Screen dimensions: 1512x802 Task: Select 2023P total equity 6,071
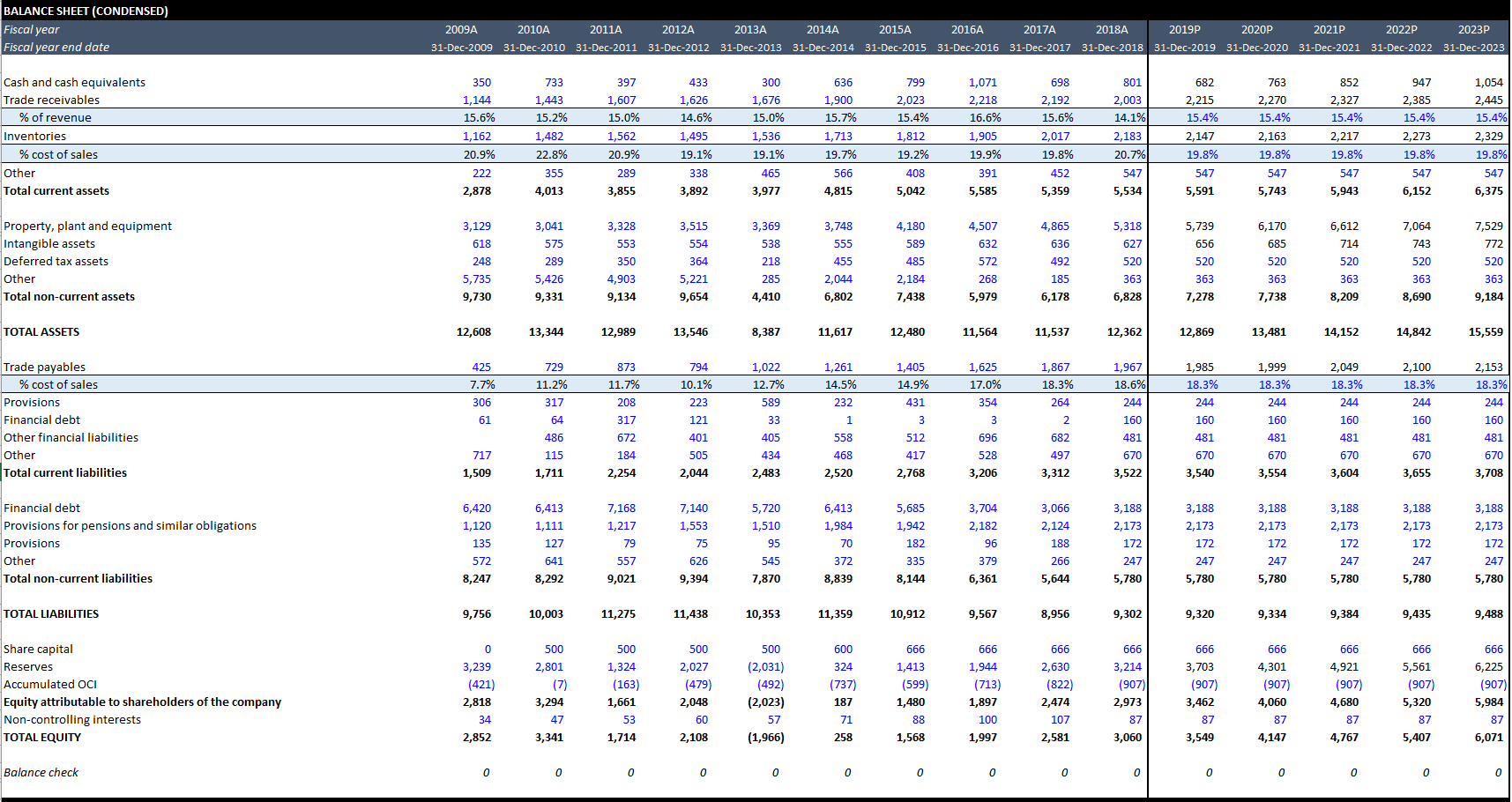[x=1489, y=738]
